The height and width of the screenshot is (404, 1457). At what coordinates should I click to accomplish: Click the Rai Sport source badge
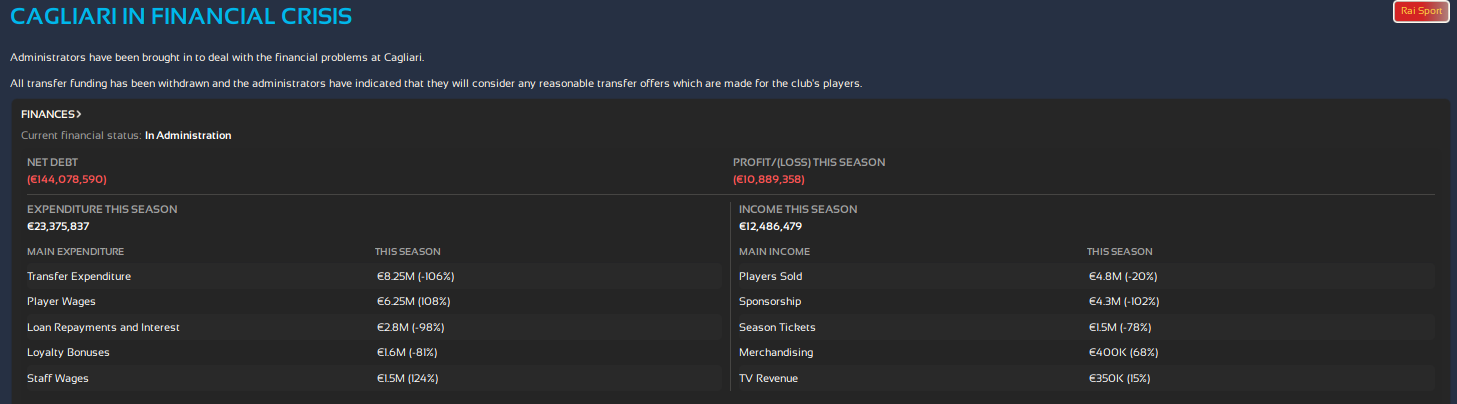pos(1420,11)
